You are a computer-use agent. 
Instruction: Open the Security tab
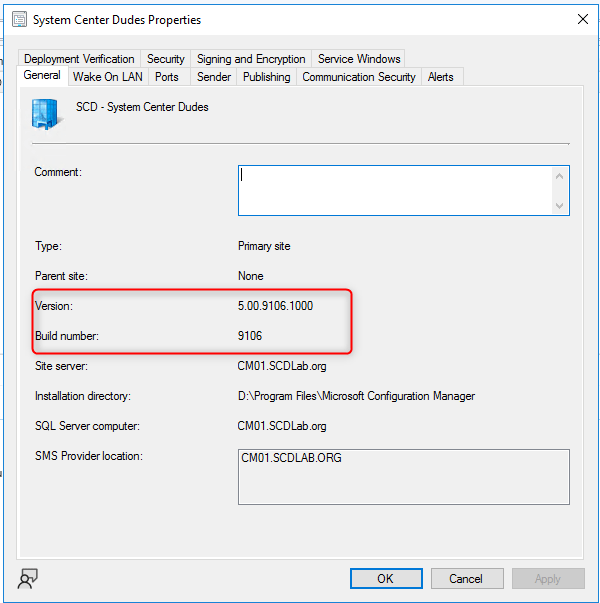pyautogui.click(x=166, y=59)
